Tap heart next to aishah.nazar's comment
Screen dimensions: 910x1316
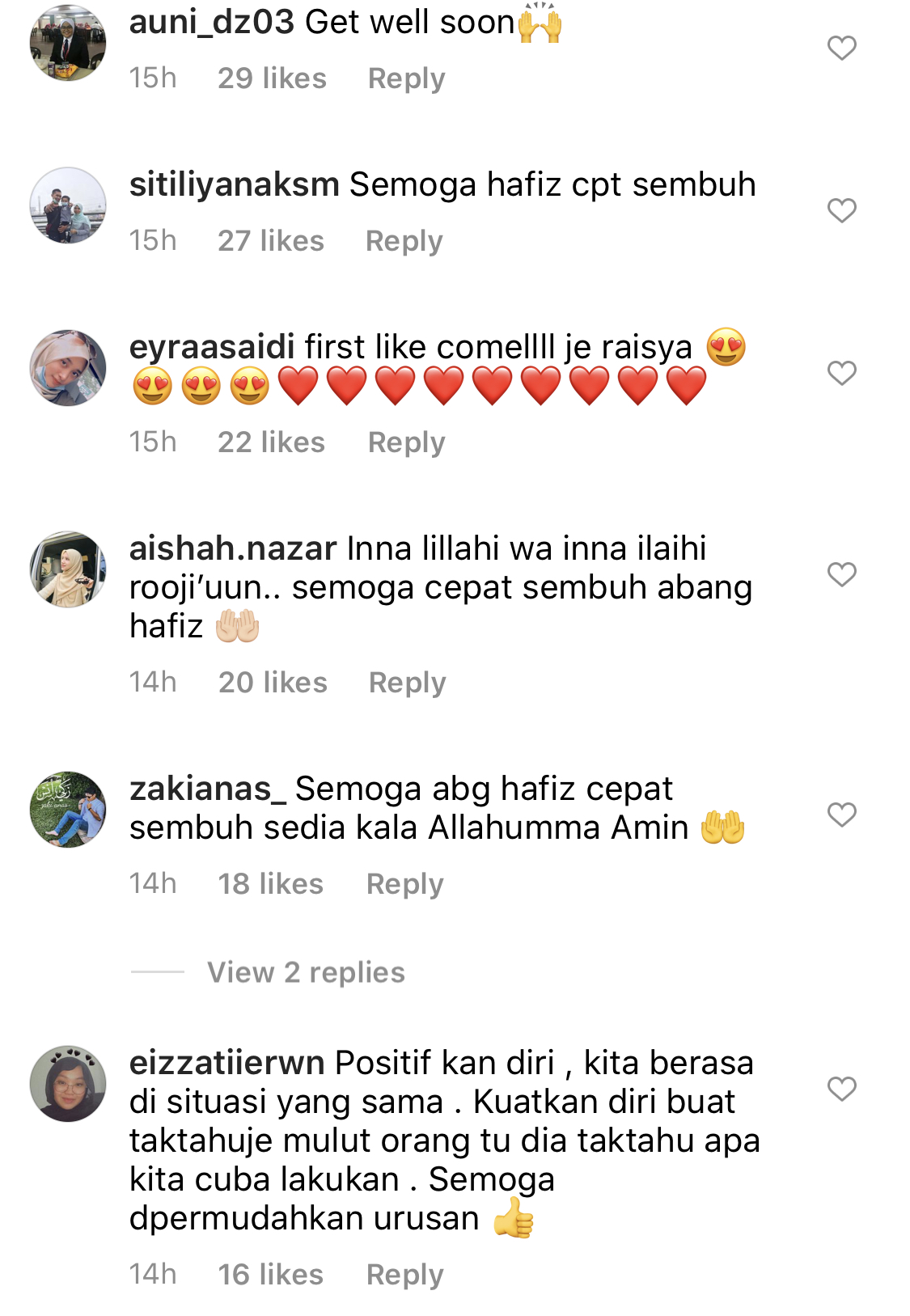841,574
